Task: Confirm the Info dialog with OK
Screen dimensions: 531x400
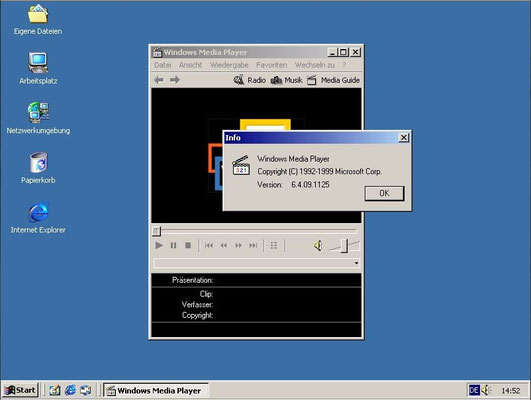Action: (384, 193)
